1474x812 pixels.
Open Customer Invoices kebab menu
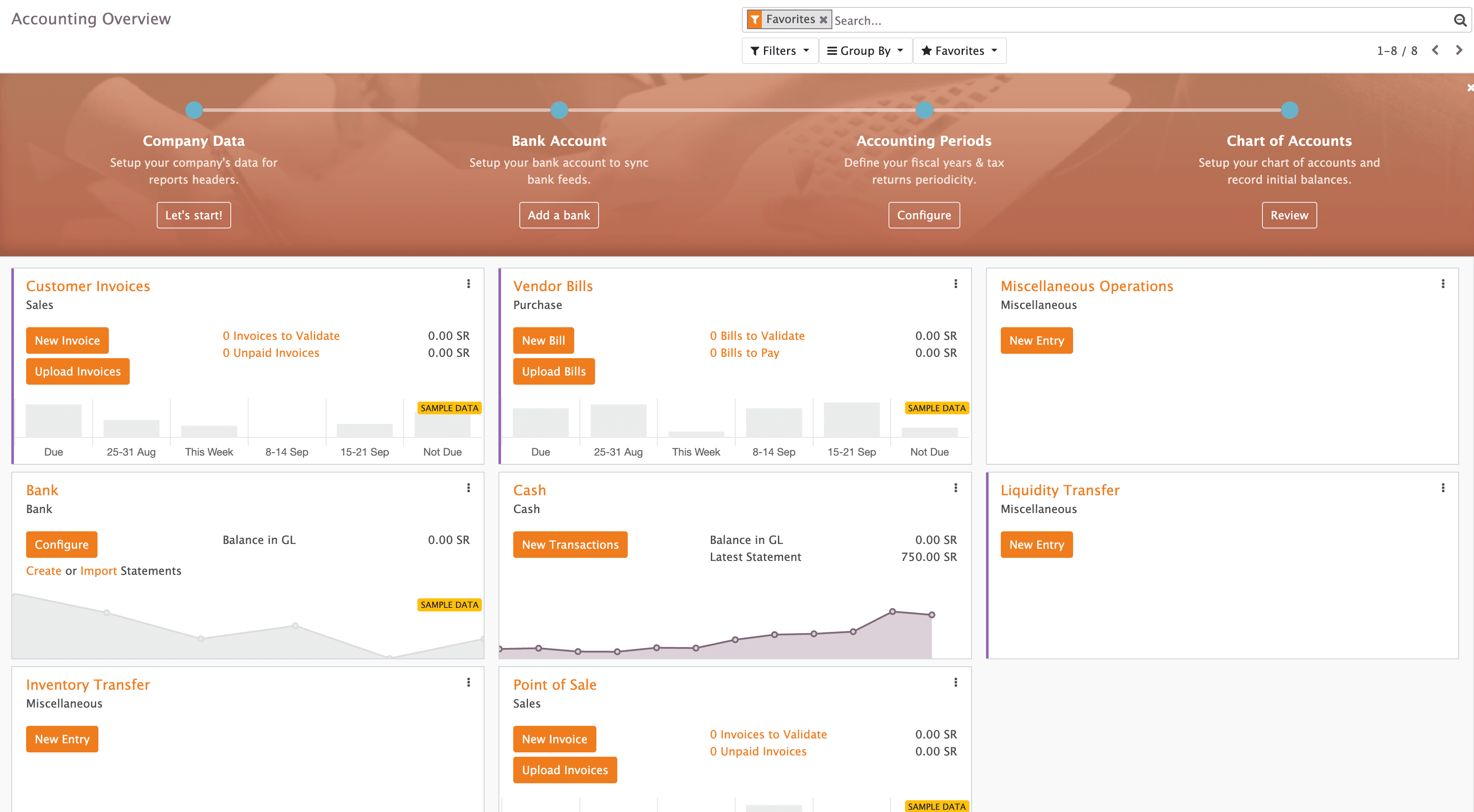(x=468, y=284)
